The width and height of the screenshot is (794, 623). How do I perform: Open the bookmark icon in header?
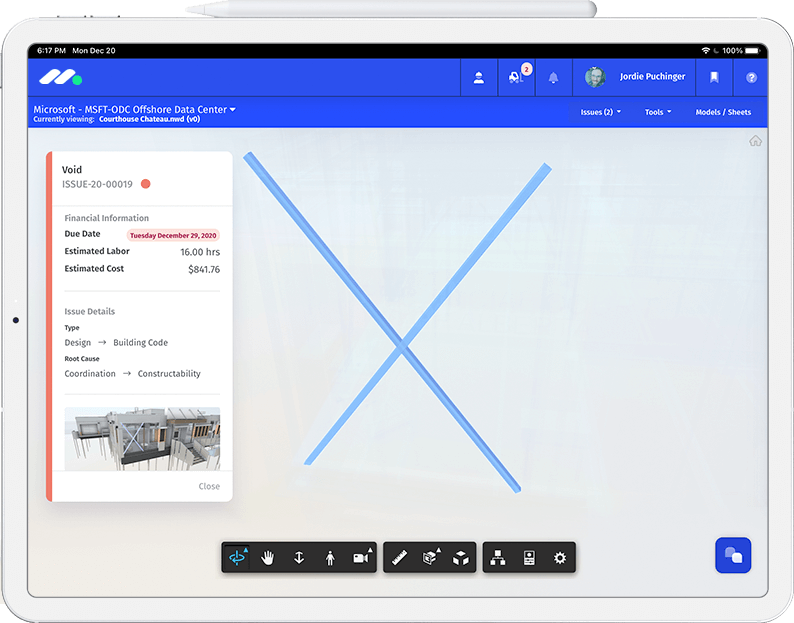[714, 77]
